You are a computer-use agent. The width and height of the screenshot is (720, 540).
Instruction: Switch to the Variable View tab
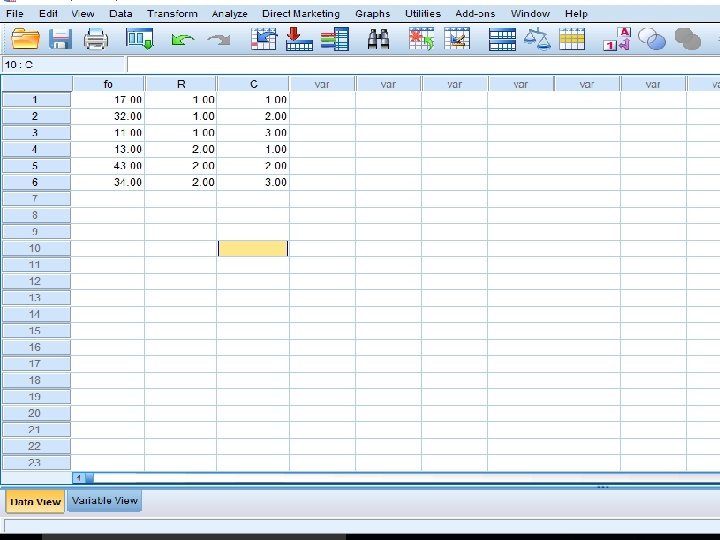coord(105,501)
